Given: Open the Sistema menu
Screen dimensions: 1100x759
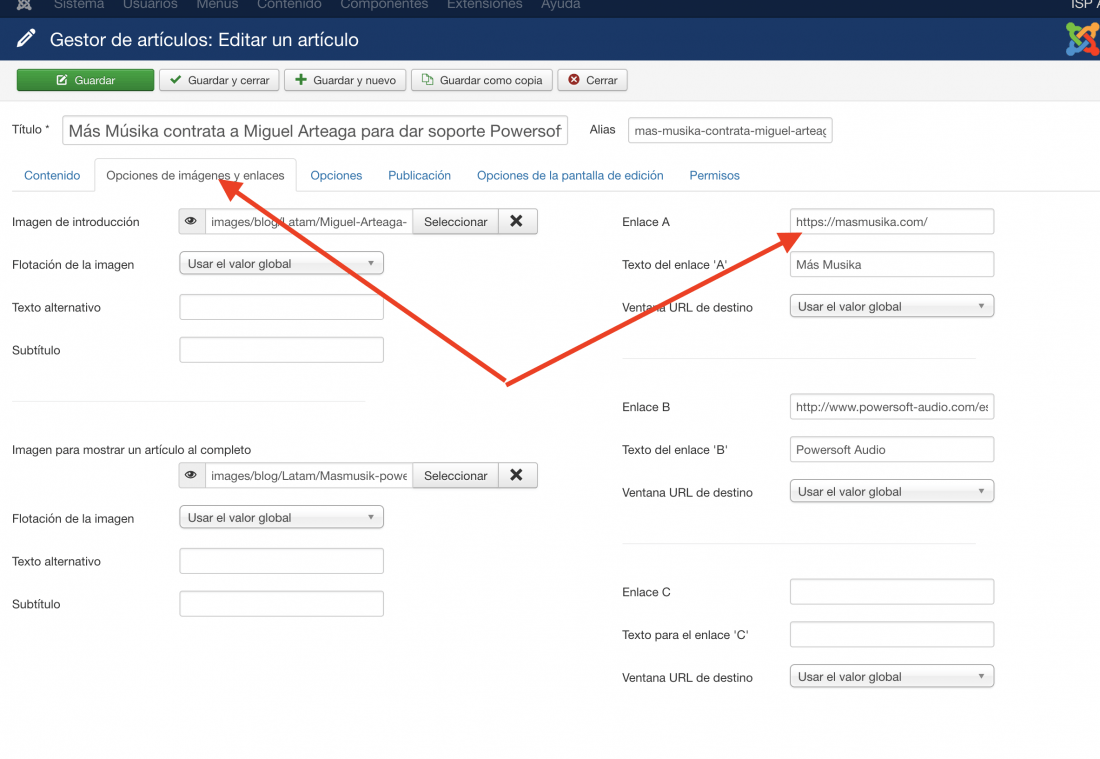Looking at the screenshot, I should pos(79,4).
